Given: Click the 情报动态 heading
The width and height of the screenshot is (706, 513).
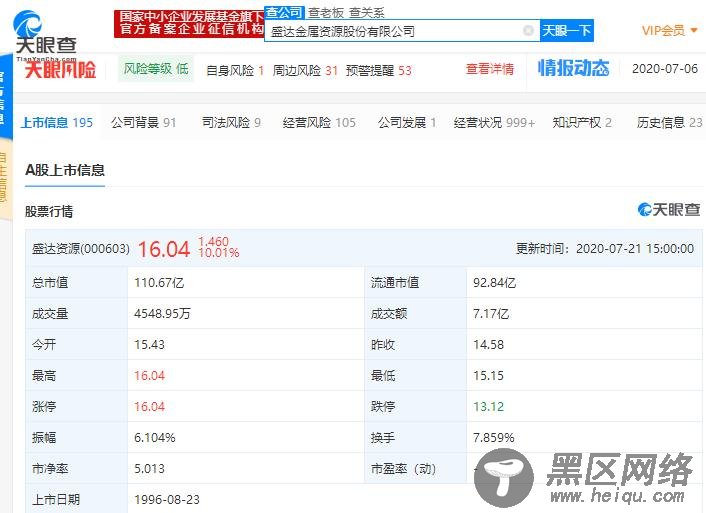Looking at the screenshot, I should point(574,68).
